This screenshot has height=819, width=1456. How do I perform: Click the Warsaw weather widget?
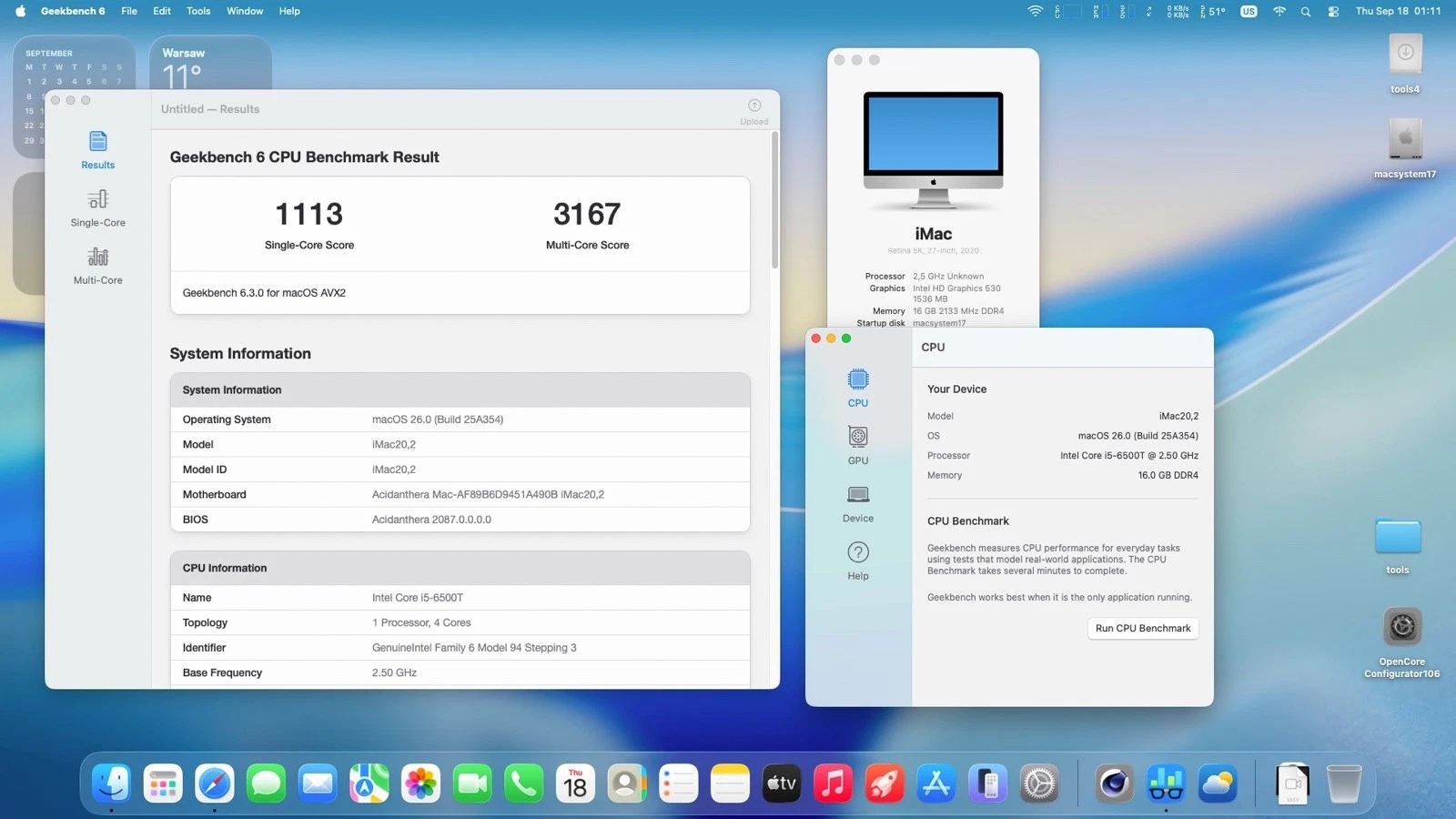(x=210, y=63)
